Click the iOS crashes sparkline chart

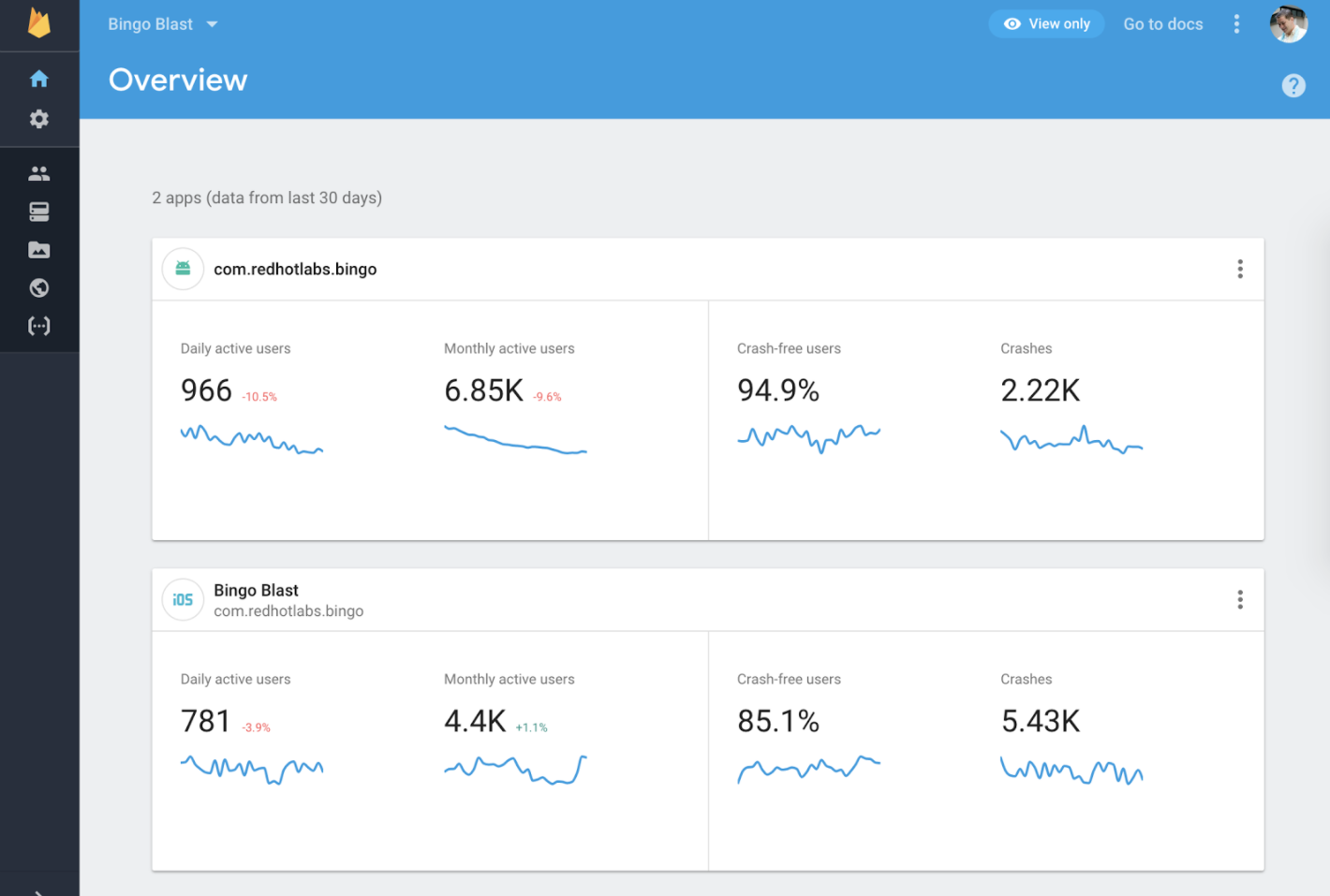pyautogui.click(x=1071, y=771)
